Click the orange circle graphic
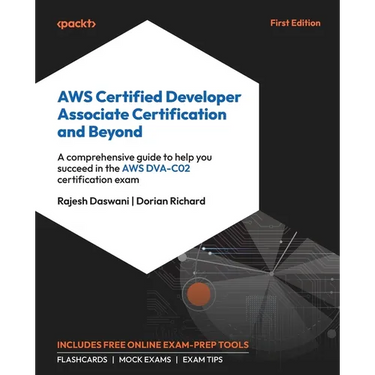This screenshot has width=375, height=375. (199, 294)
